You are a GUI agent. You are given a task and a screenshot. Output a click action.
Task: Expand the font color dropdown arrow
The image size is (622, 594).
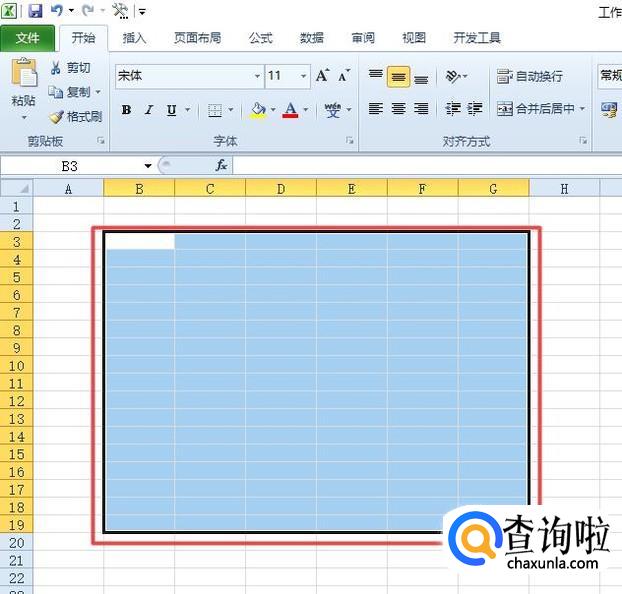(306, 110)
